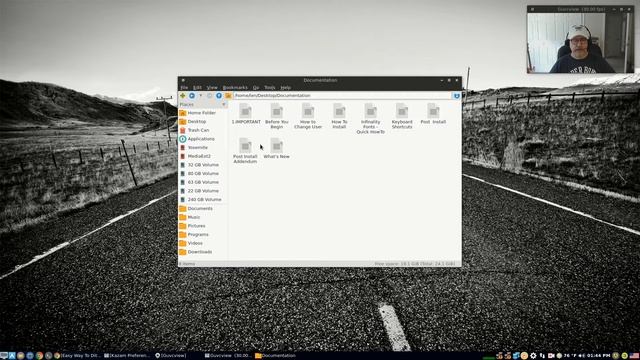Switch to the Guvcview (30.00 fps) taskbar entry
This screenshot has height=360, width=640.
[x=228, y=356]
